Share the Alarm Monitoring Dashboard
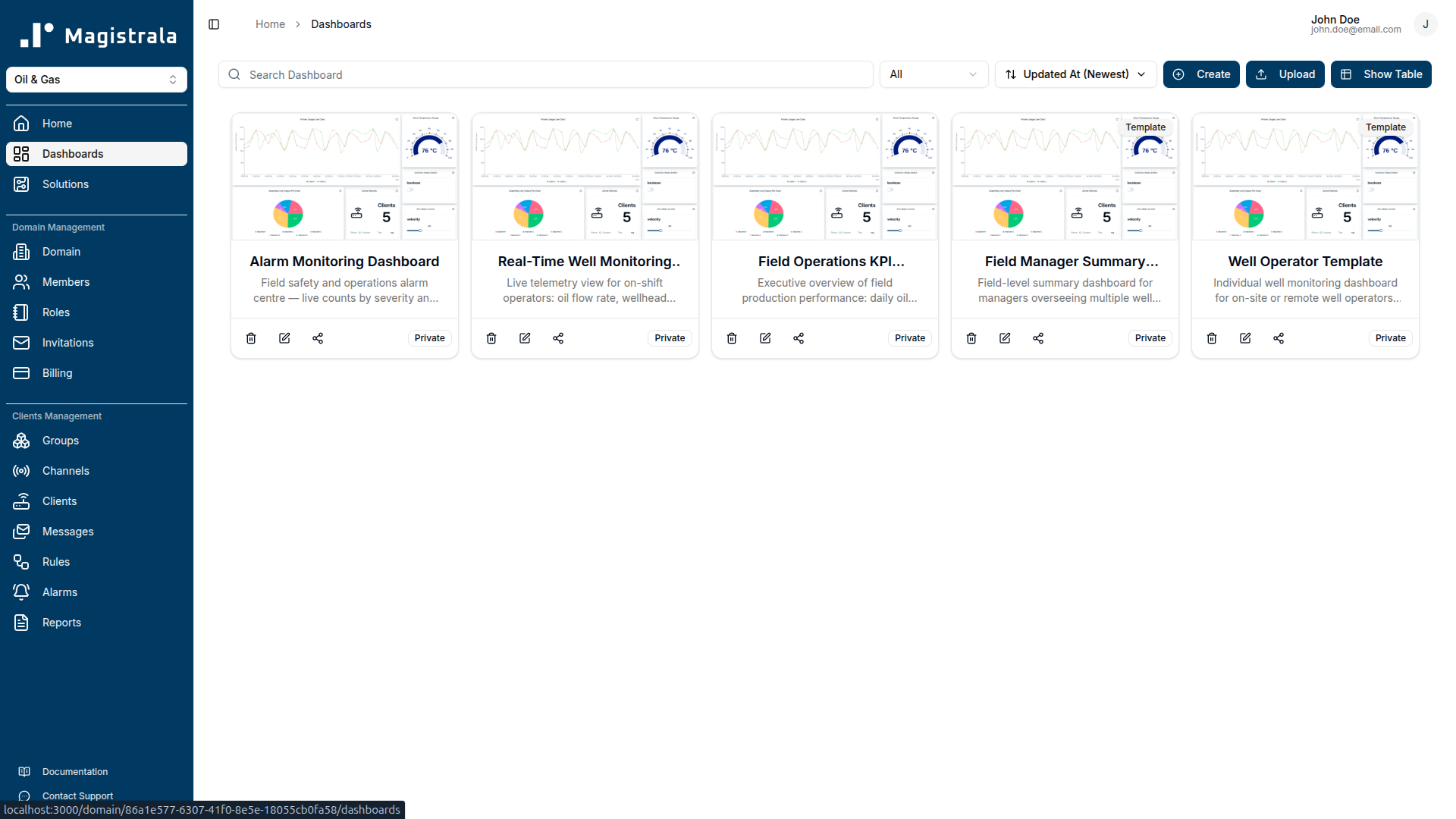This screenshot has width=1456, height=819. (x=318, y=337)
